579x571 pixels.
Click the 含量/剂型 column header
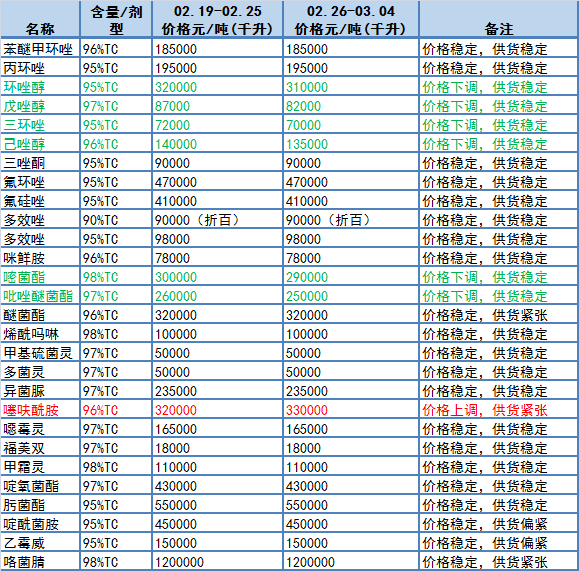pyautogui.click(x=116, y=19)
